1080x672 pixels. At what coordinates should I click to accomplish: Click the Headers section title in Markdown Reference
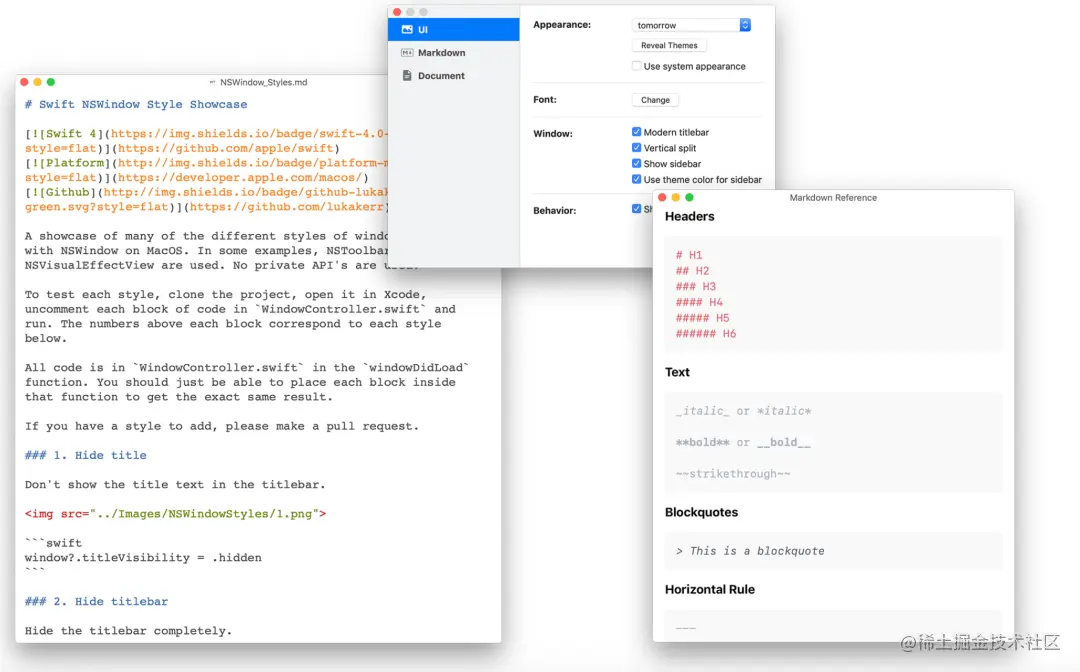(689, 216)
